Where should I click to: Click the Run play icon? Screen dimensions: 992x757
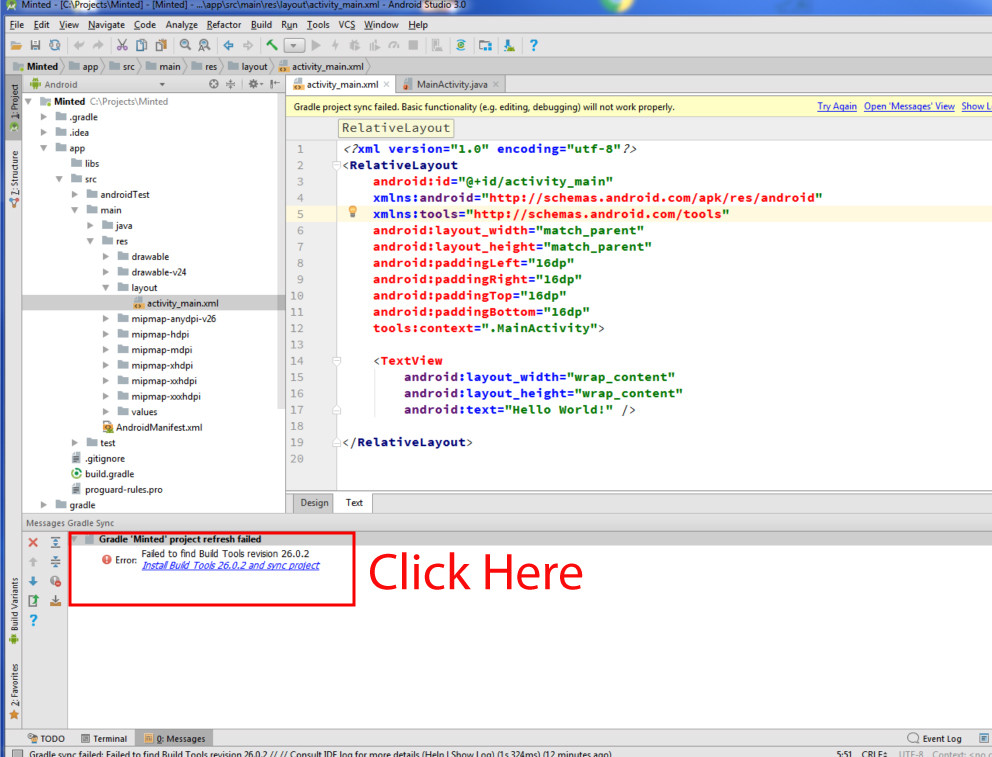click(x=316, y=46)
